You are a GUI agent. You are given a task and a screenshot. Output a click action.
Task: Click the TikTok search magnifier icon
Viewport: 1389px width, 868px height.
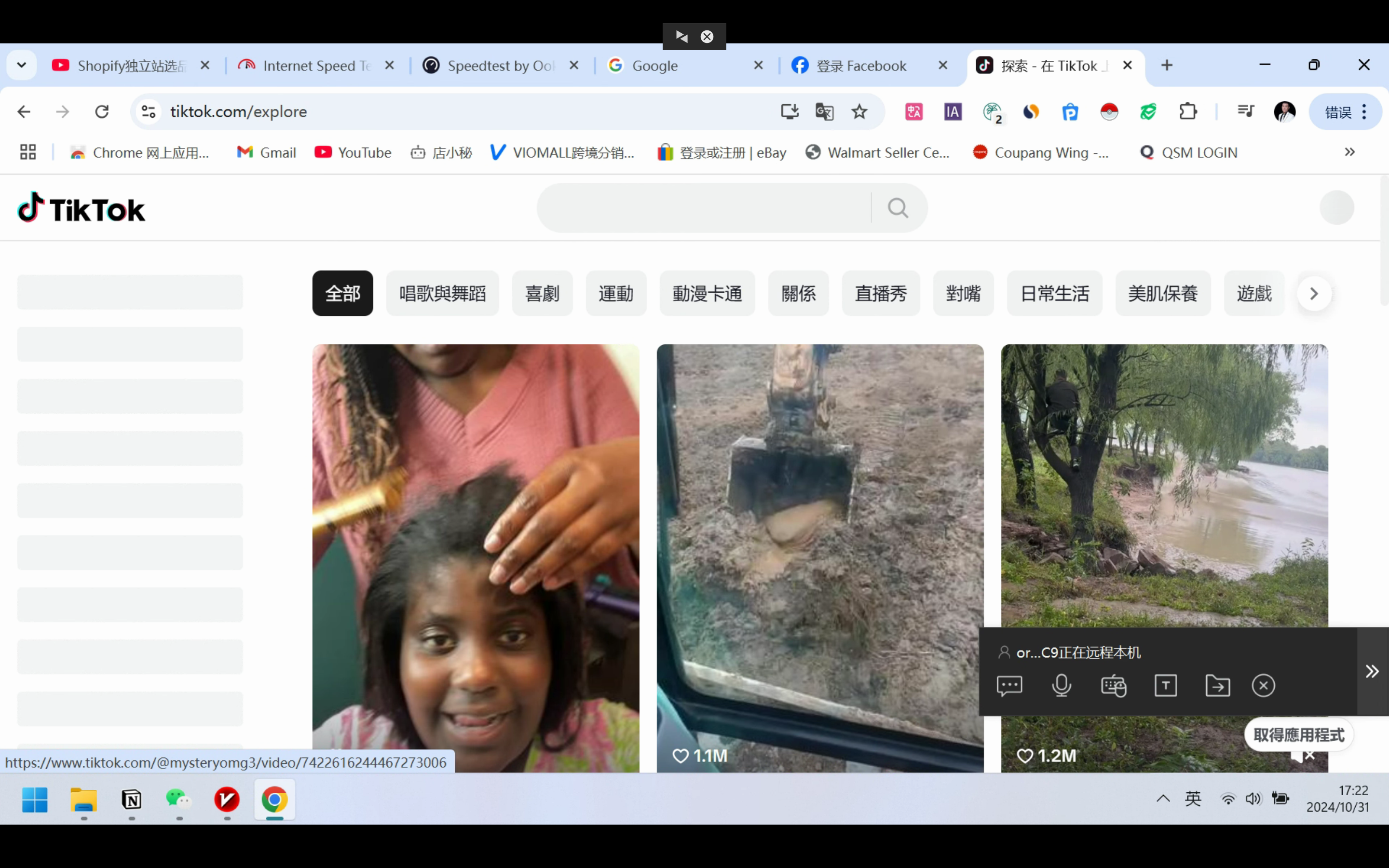(898, 208)
